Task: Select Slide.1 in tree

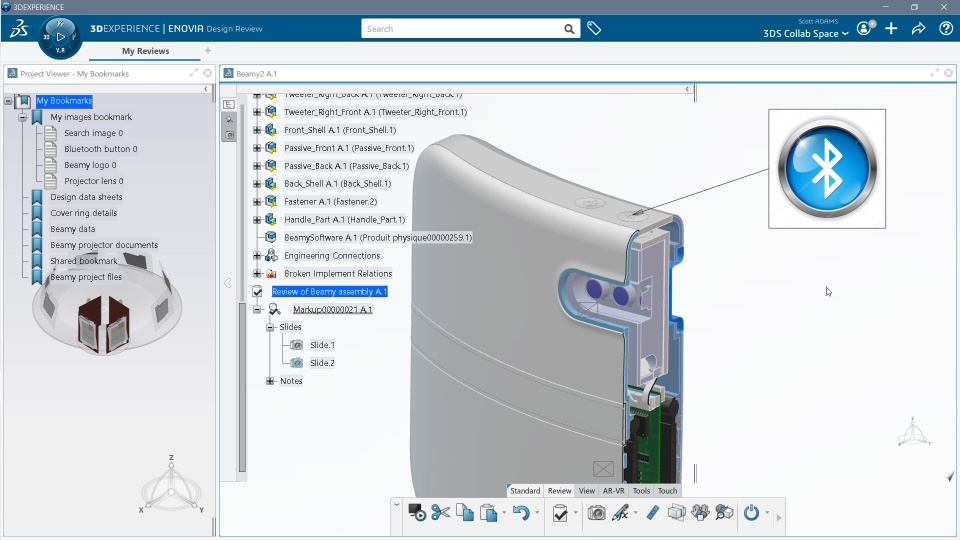Action: 322,345
